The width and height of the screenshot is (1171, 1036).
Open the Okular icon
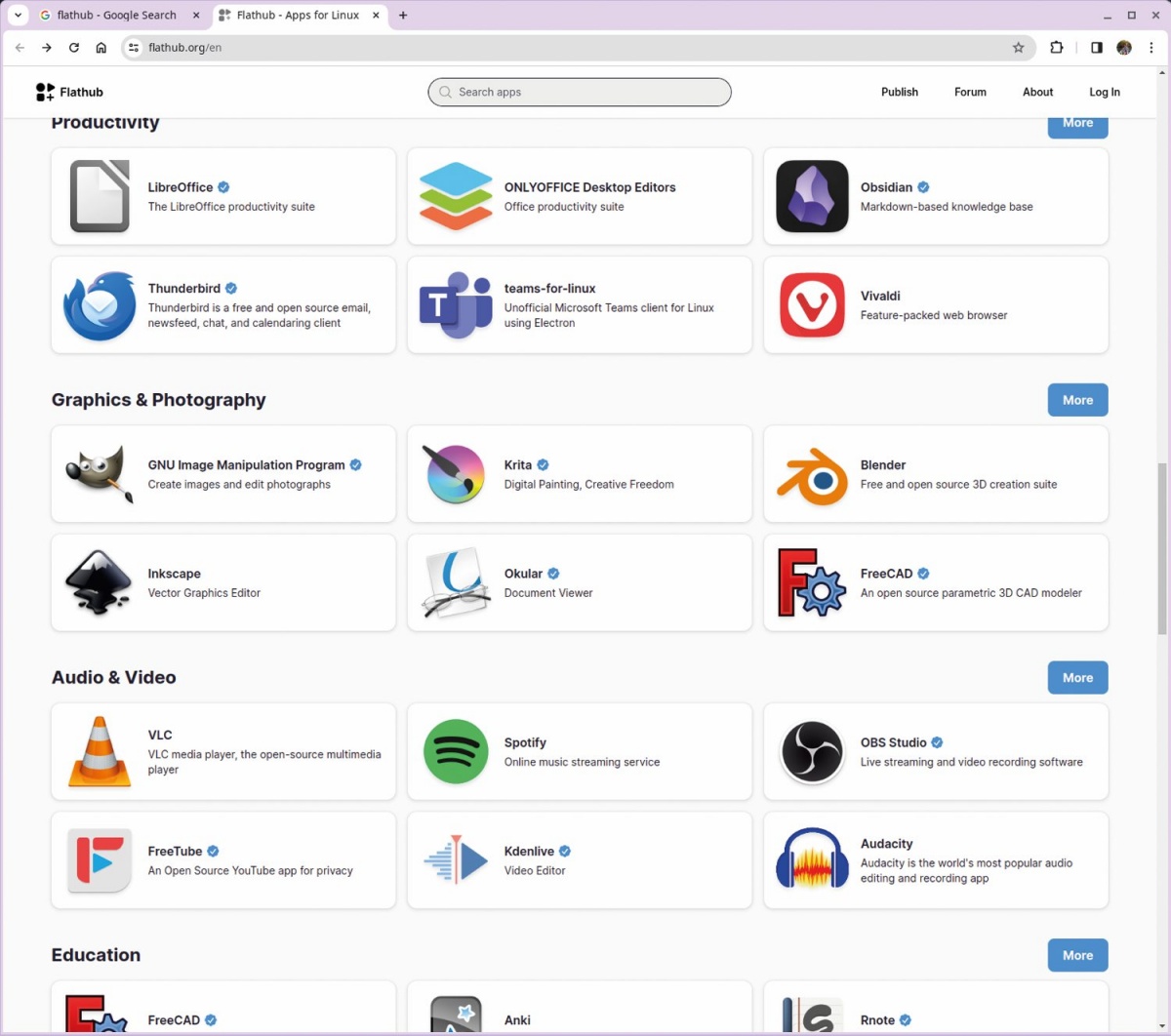click(x=456, y=582)
